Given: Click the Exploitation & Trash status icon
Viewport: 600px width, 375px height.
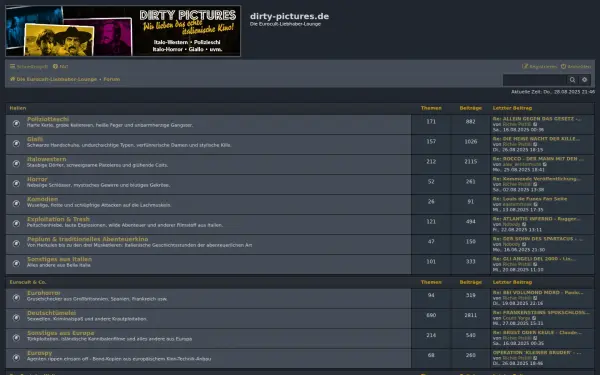Looking at the screenshot, I should coord(16,223).
